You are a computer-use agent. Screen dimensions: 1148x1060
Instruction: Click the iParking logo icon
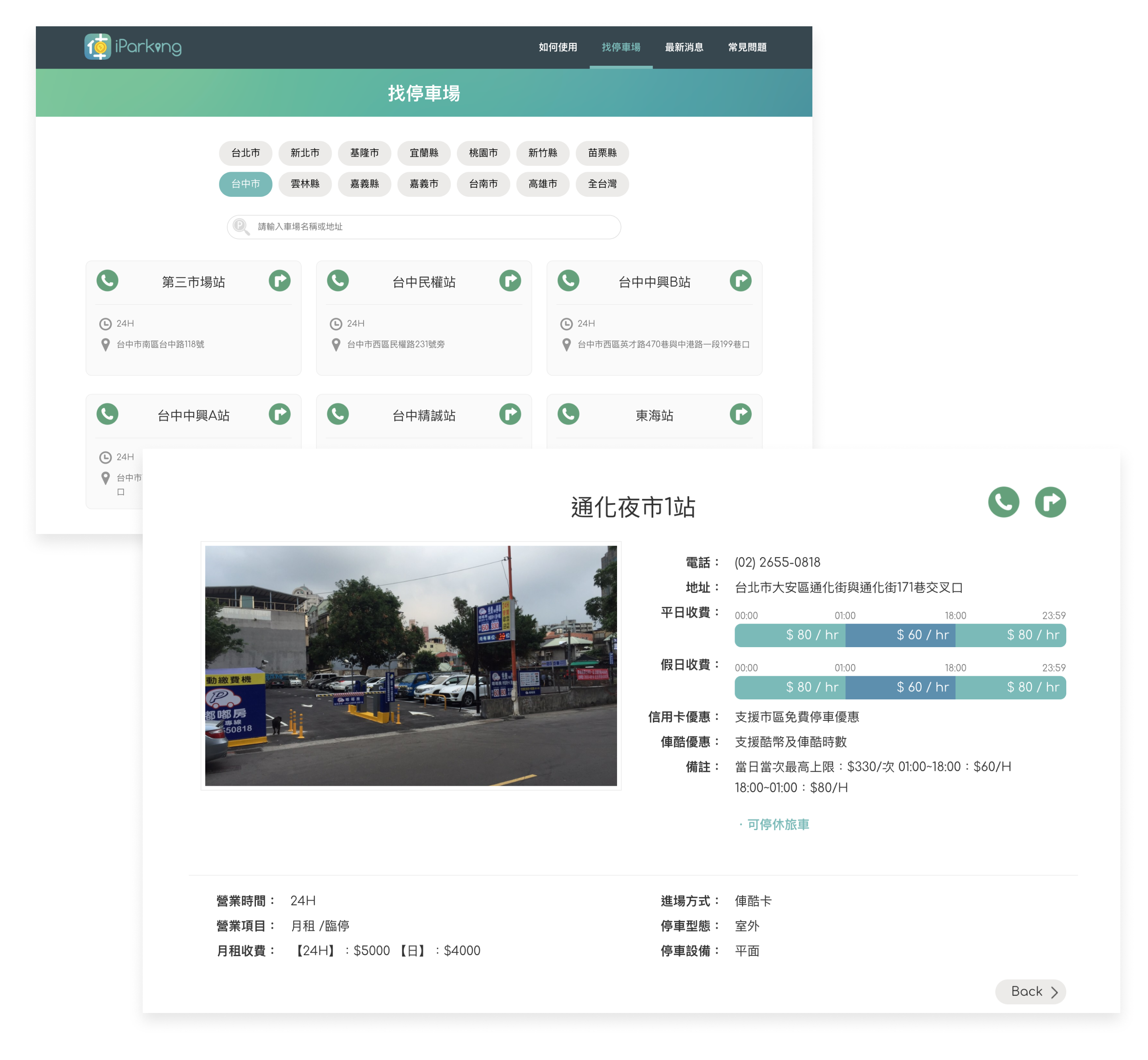pyautogui.click(x=98, y=47)
